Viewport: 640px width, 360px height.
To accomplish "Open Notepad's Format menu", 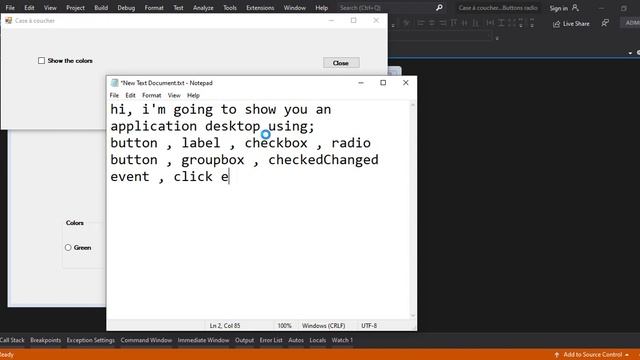I will click(x=151, y=95).
